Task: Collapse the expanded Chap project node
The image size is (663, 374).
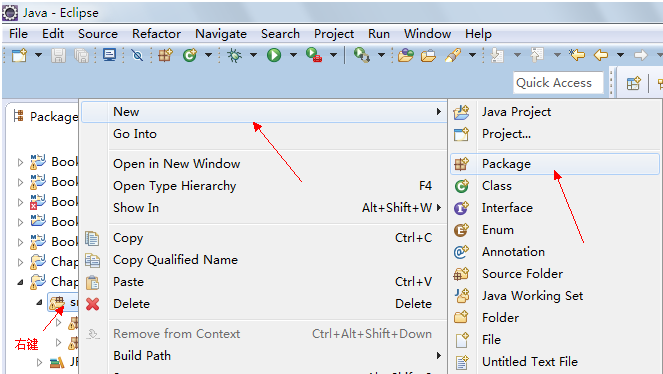Action: click(20, 282)
